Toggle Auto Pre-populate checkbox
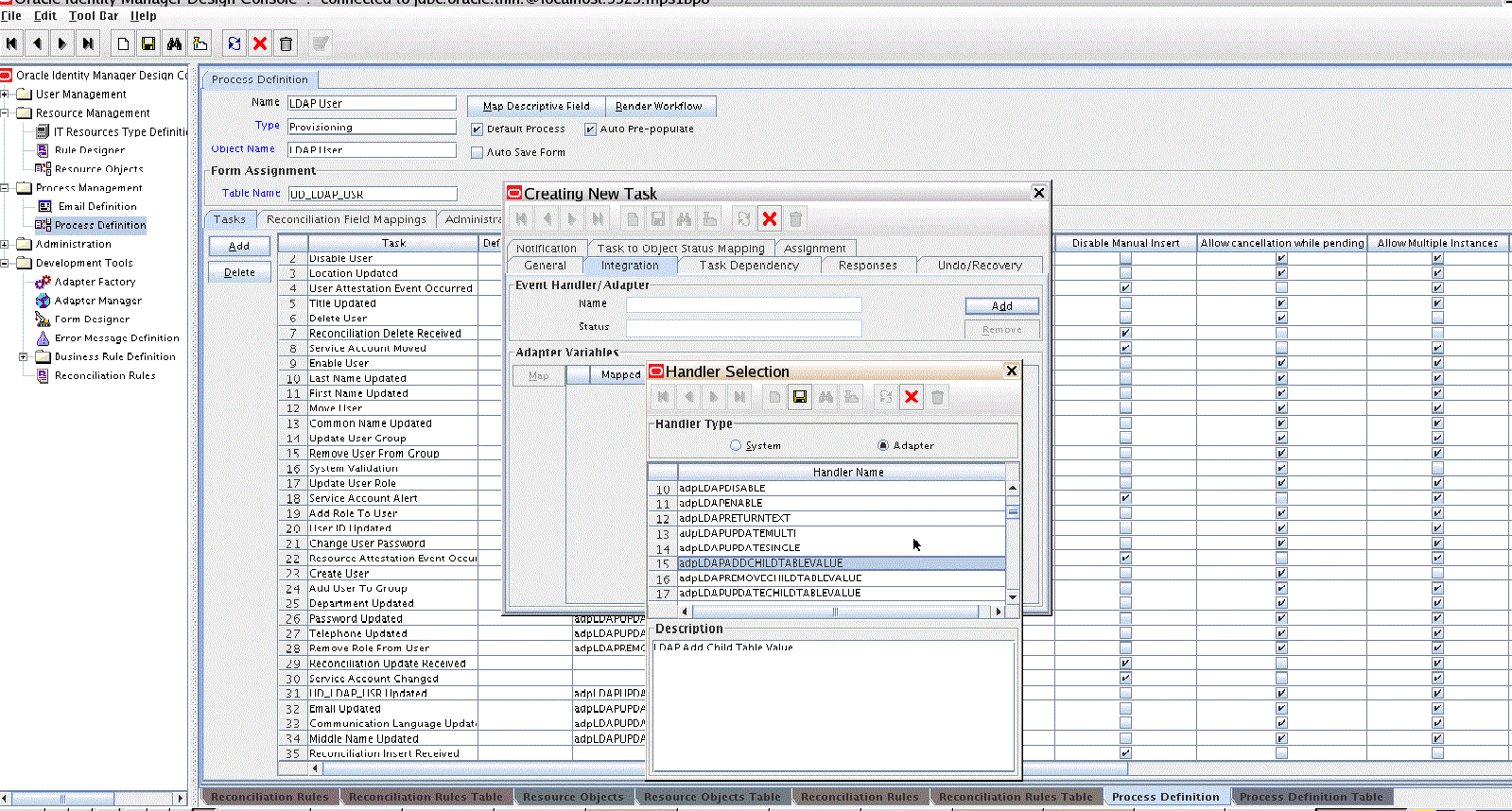Image resolution: width=1512 pixels, height=811 pixels. 590,129
